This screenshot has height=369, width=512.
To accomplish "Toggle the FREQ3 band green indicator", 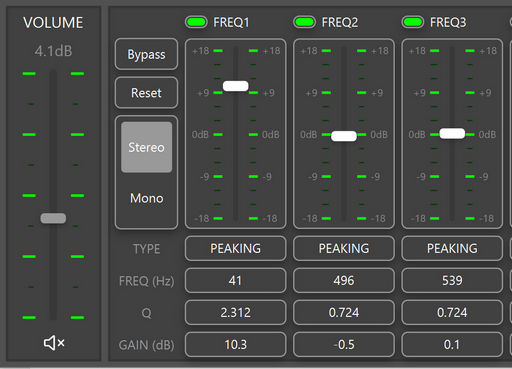I will tap(413, 22).
